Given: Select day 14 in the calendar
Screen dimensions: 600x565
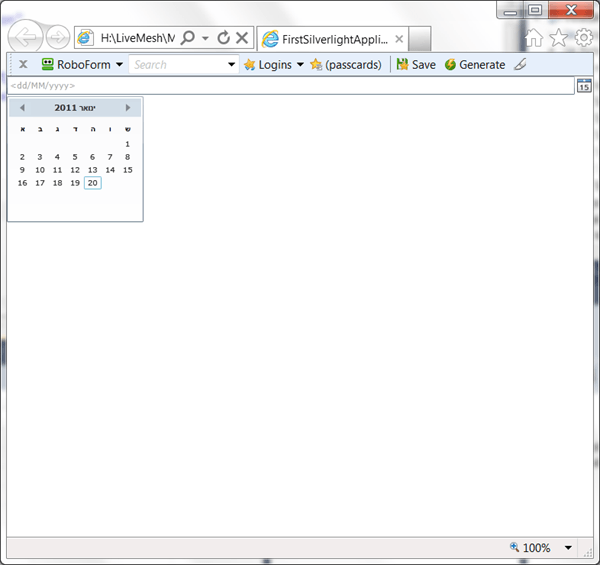Looking at the screenshot, I should (x=110, y=170).
